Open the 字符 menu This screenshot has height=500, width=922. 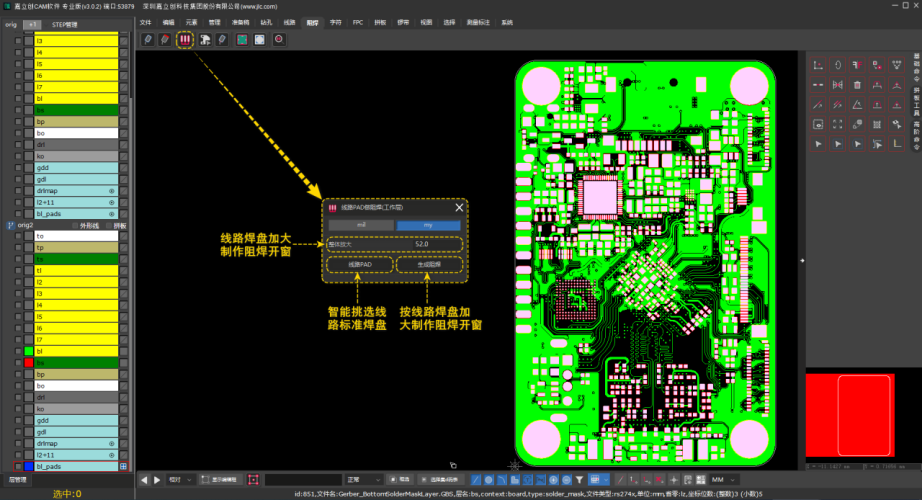point(335,22)
